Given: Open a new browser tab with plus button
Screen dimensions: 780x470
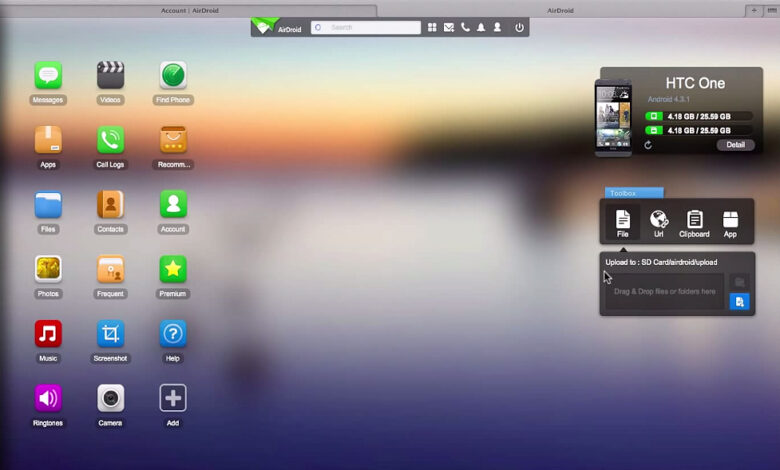Looking at the screenshot, I should tap(754, 10).
